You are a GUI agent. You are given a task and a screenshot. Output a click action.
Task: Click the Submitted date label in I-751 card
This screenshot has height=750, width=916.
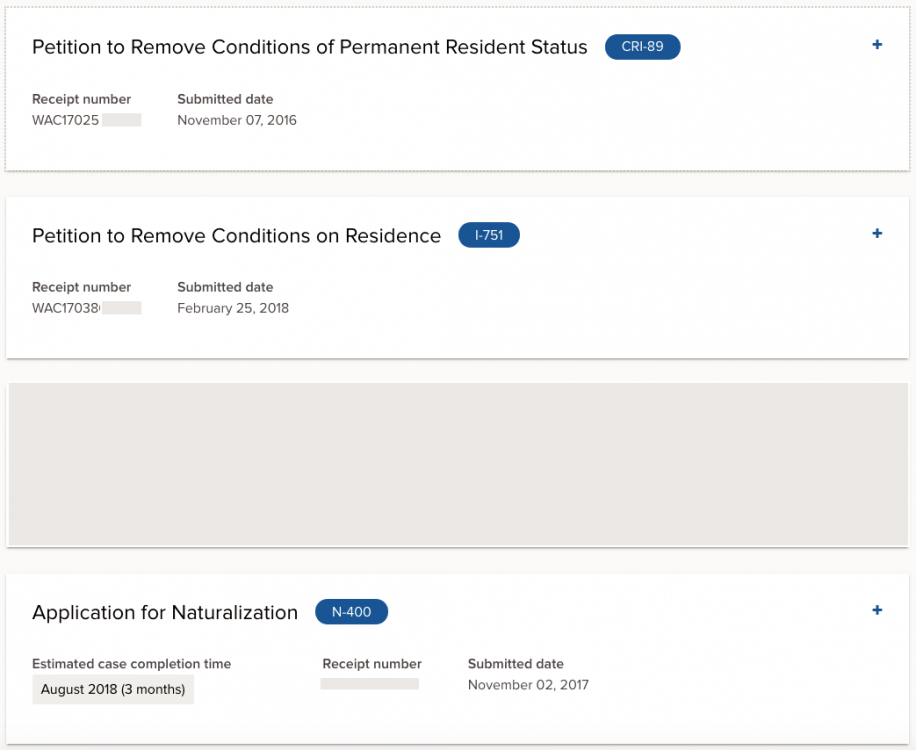[x=225, y=287]
